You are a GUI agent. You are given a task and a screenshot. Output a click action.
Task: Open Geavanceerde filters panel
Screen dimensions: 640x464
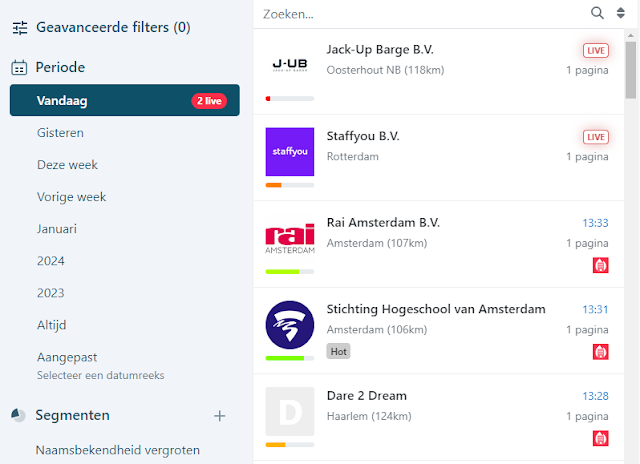[112, 28]
